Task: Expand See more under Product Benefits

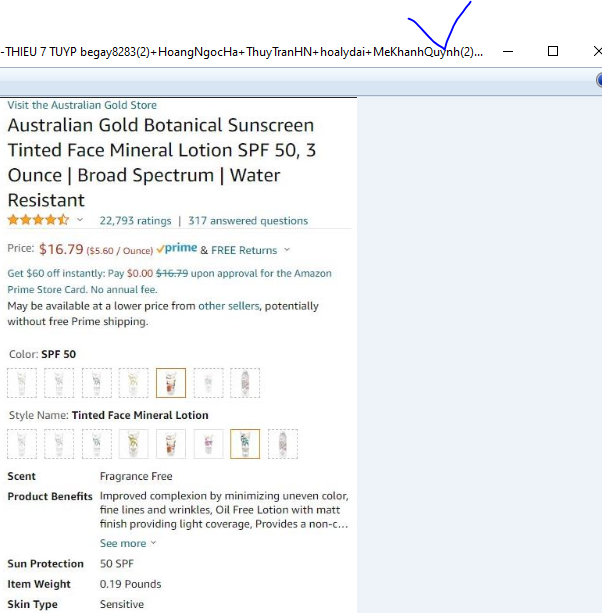Action: click(128, 543)
